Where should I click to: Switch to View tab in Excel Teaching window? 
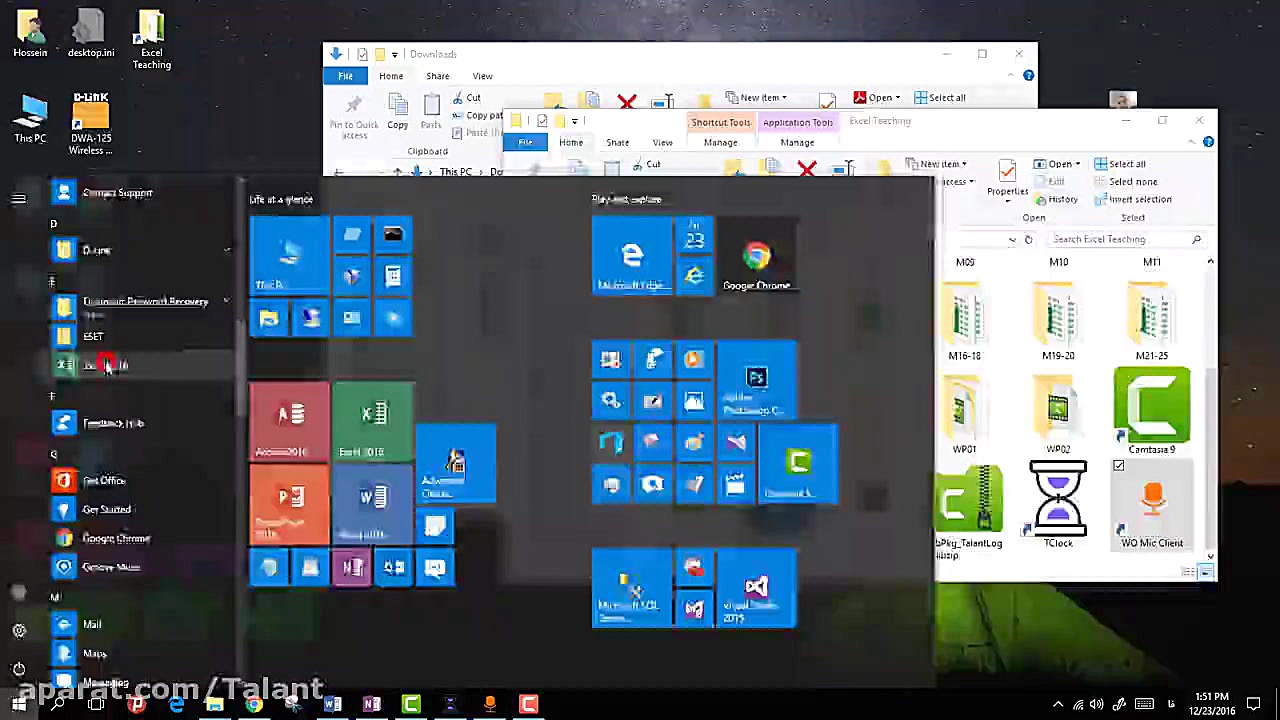662,142
